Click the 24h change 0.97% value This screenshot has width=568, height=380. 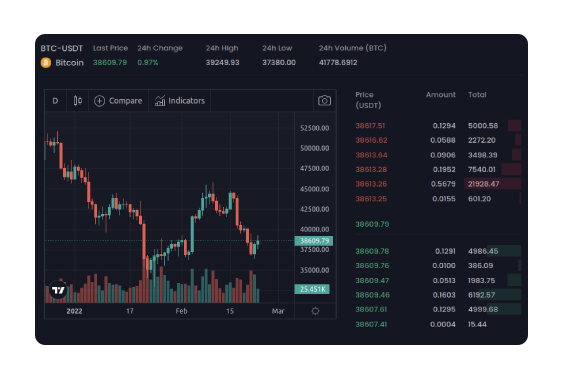[148, 63]
